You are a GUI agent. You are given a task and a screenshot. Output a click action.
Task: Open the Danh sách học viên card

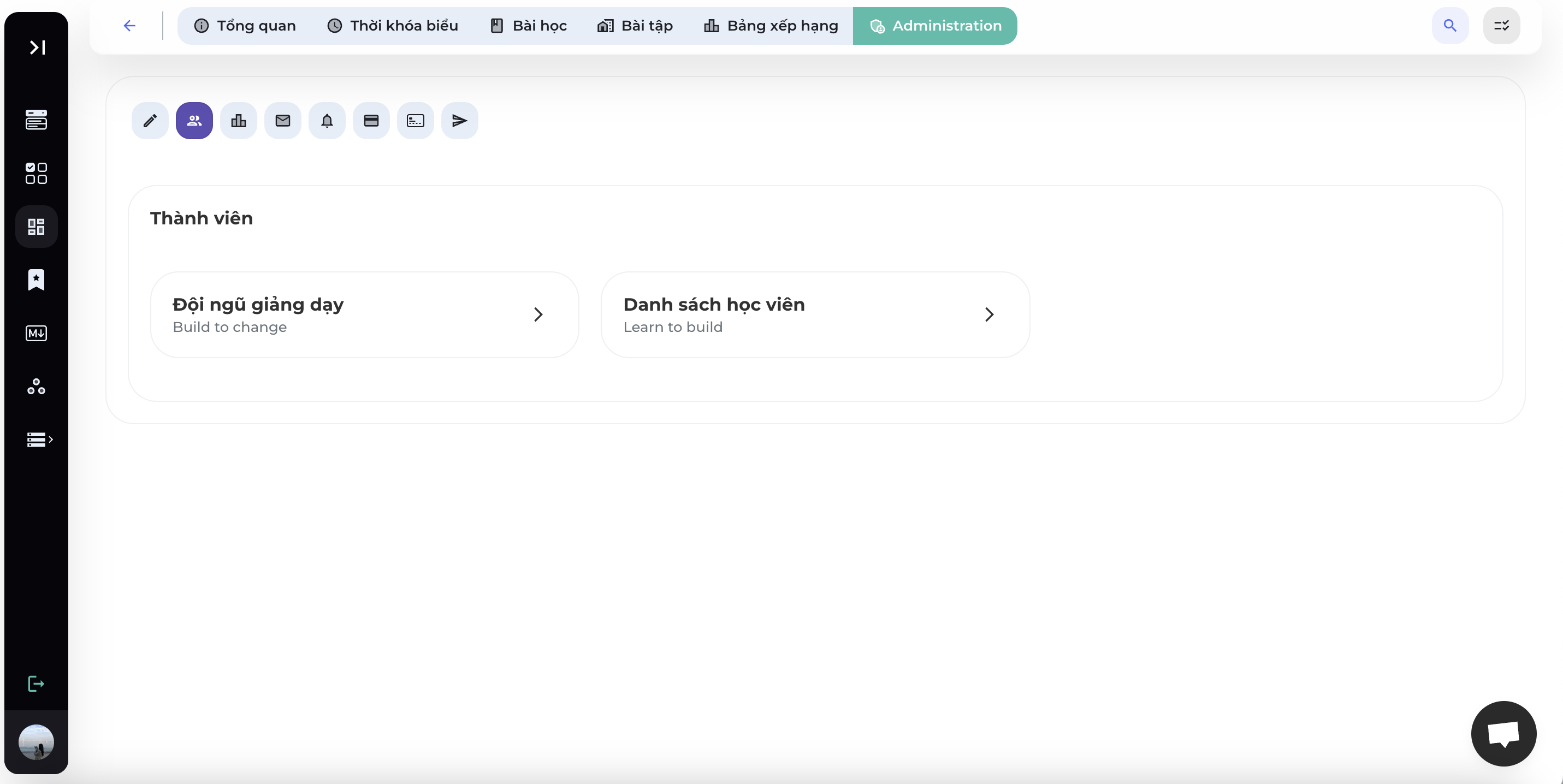(815, 314)
